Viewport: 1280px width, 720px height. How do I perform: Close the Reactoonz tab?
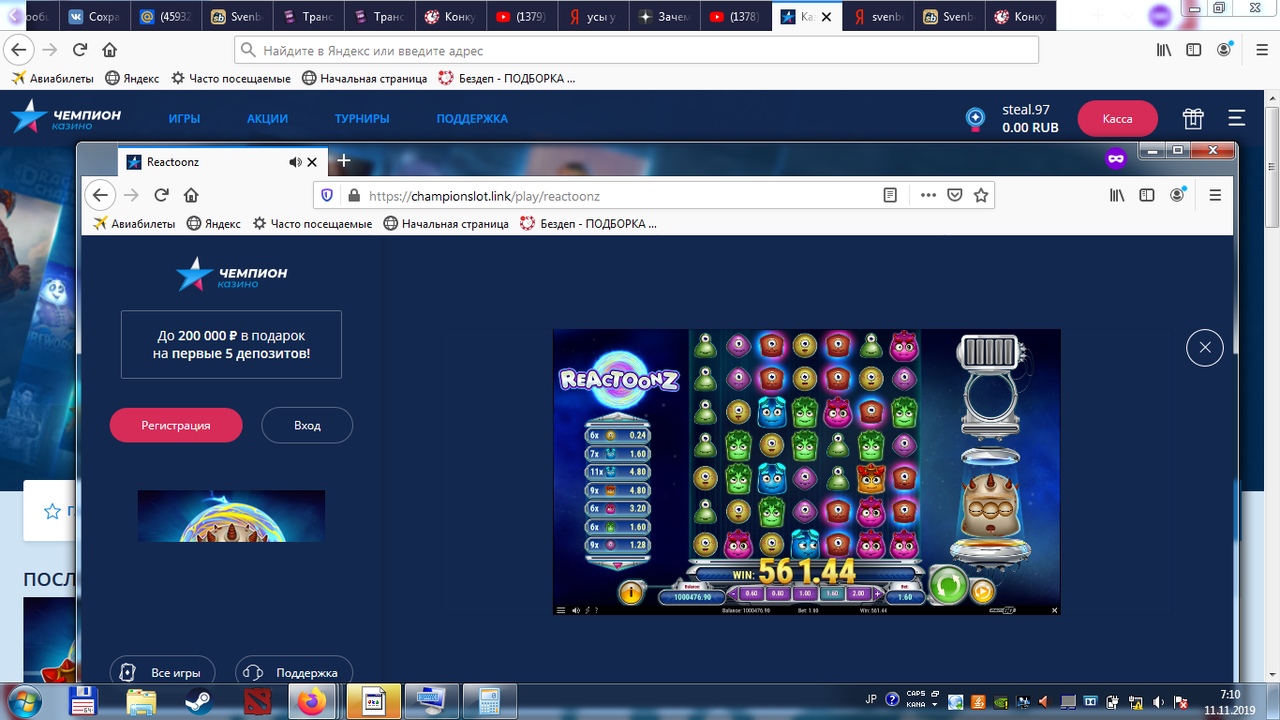point(312,161)
